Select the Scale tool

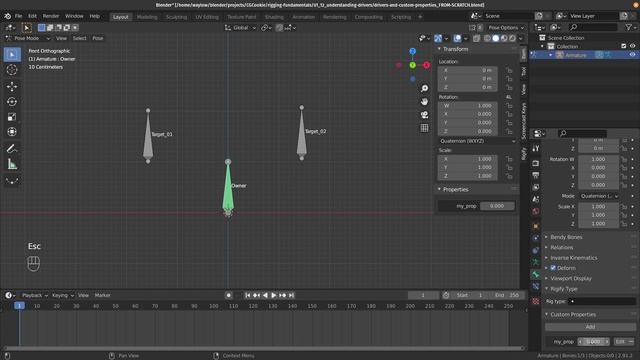click(x=12, y=117)
